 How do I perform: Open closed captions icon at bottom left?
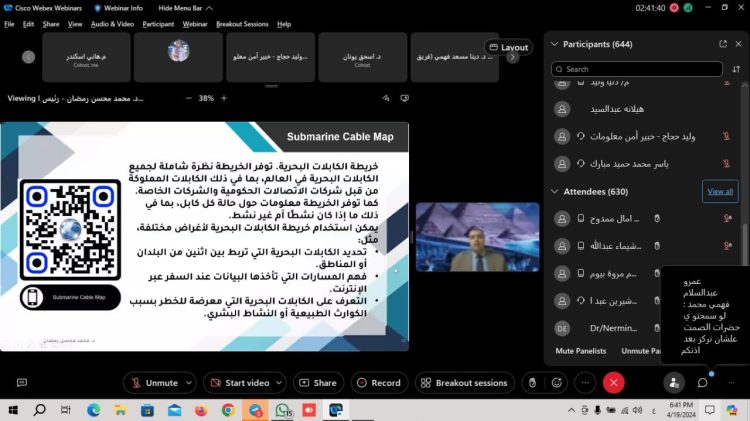(22, 383)
